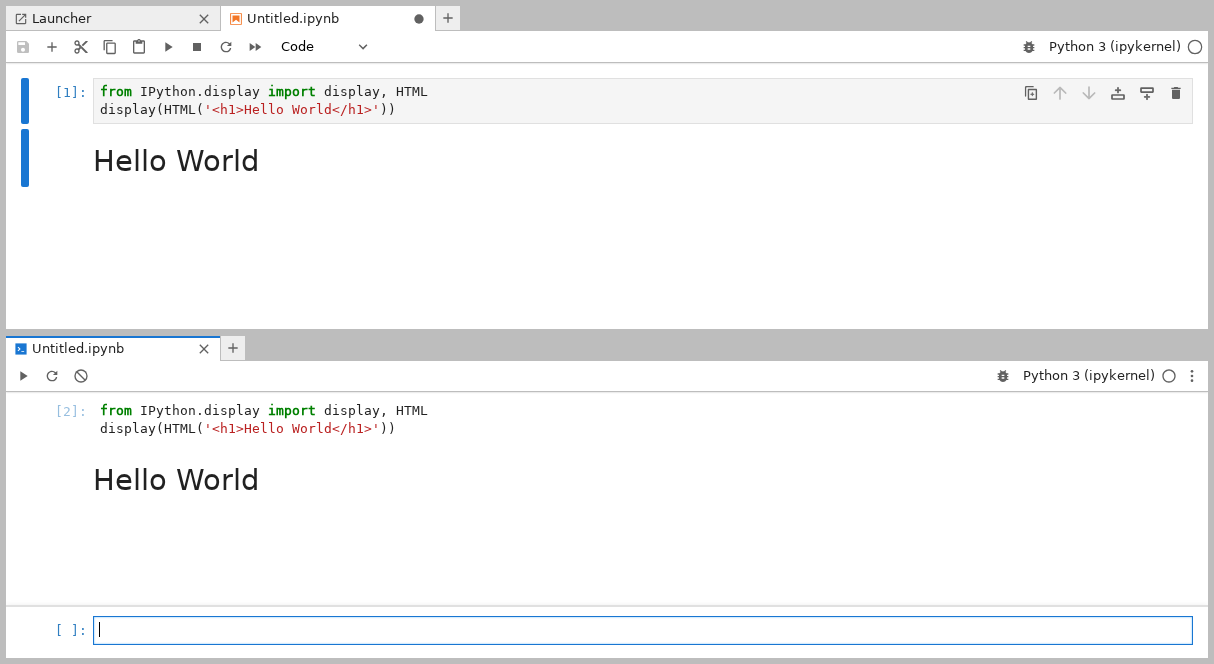The height and width of the screenshot is (664, 1214).
Task: Click the console kernel status circle
Action: click(1169, 376)
